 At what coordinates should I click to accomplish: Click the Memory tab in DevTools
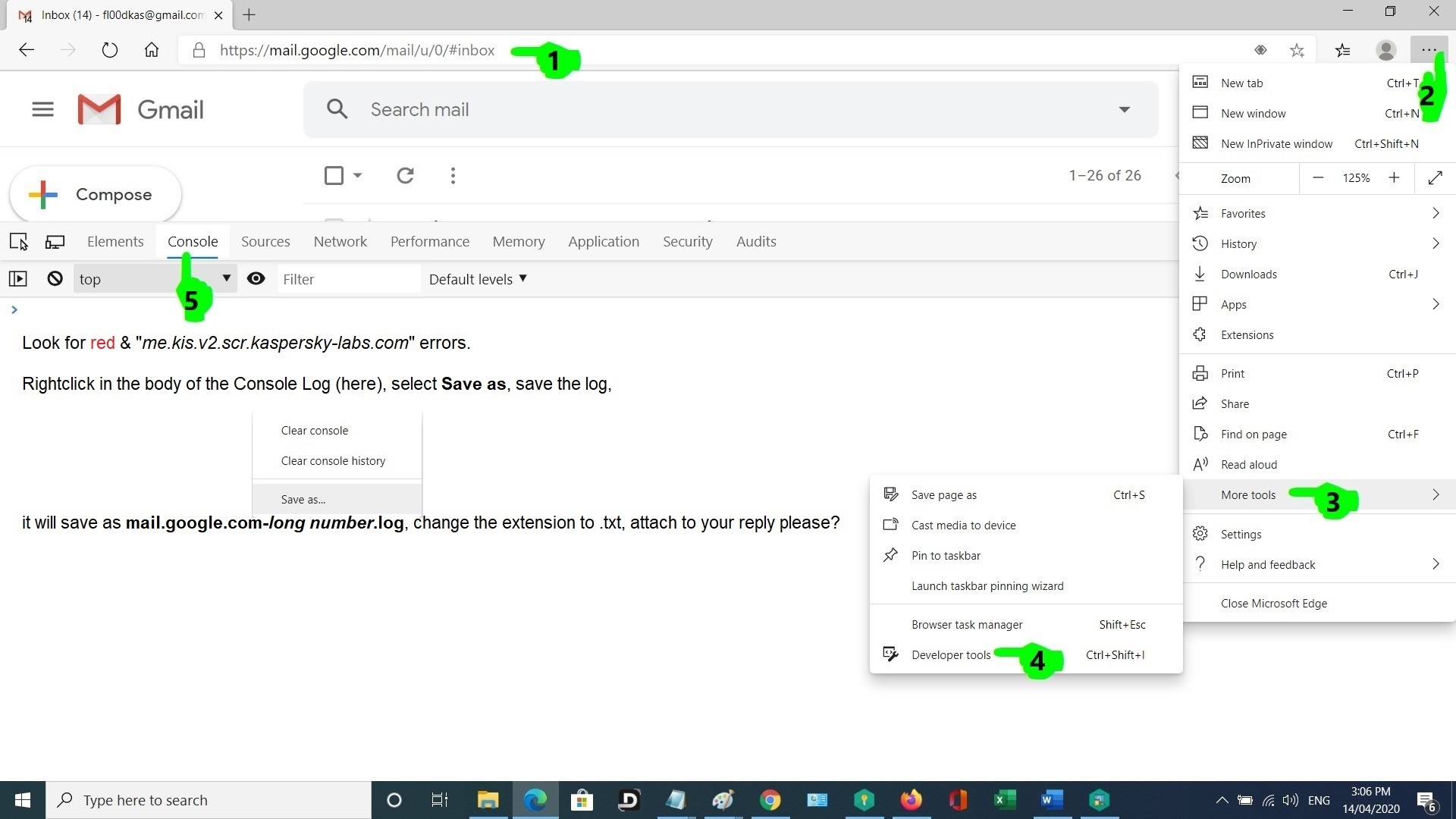(x=518, y=241)
